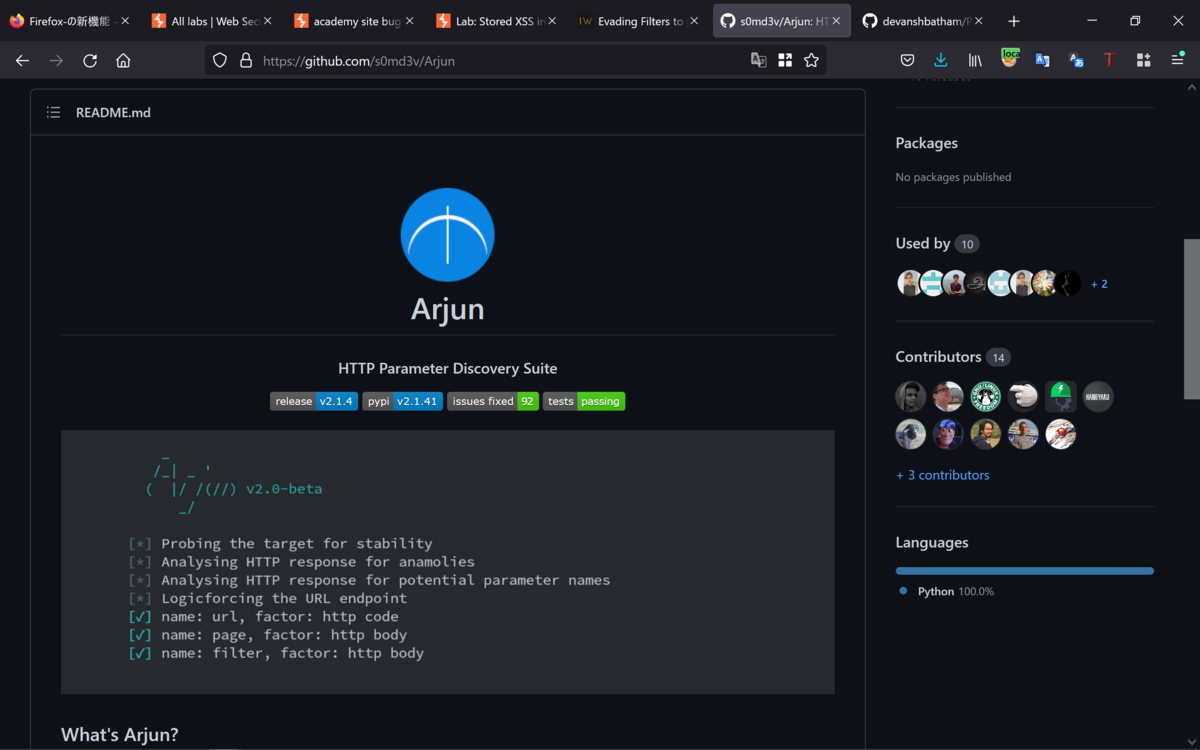This screenshot has height=750, width=1200.
Task: Reload the current page
Action: click(x=90, y=60)
